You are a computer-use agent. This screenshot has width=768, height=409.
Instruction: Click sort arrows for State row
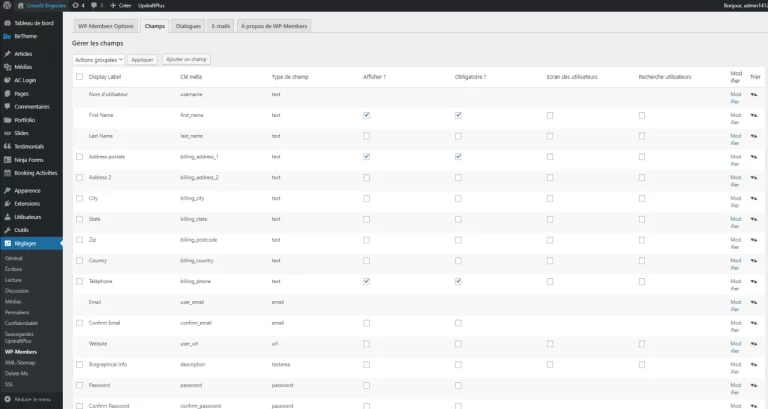753,219
